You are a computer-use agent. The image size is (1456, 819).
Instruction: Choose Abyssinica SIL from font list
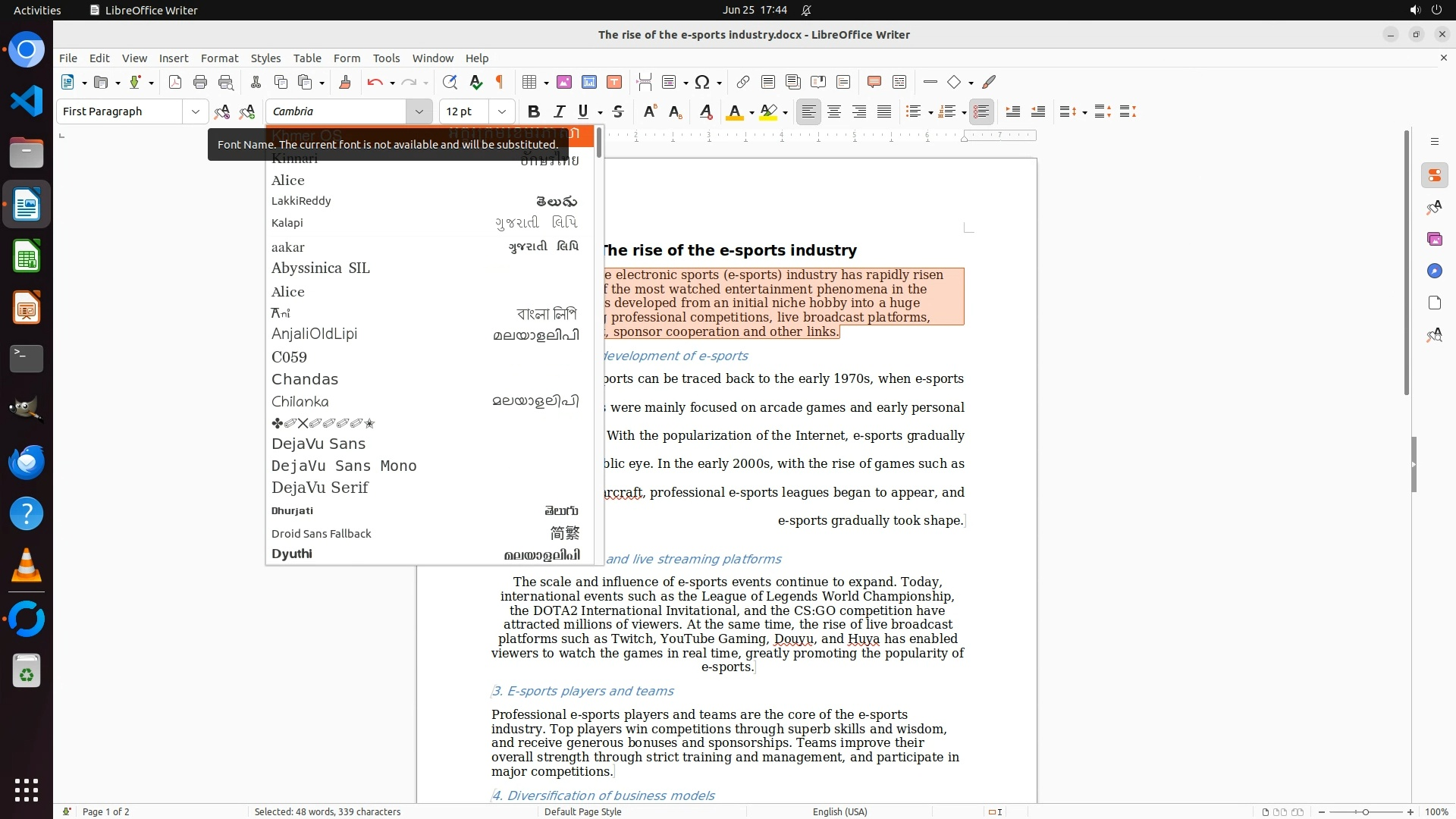point(320,268)
